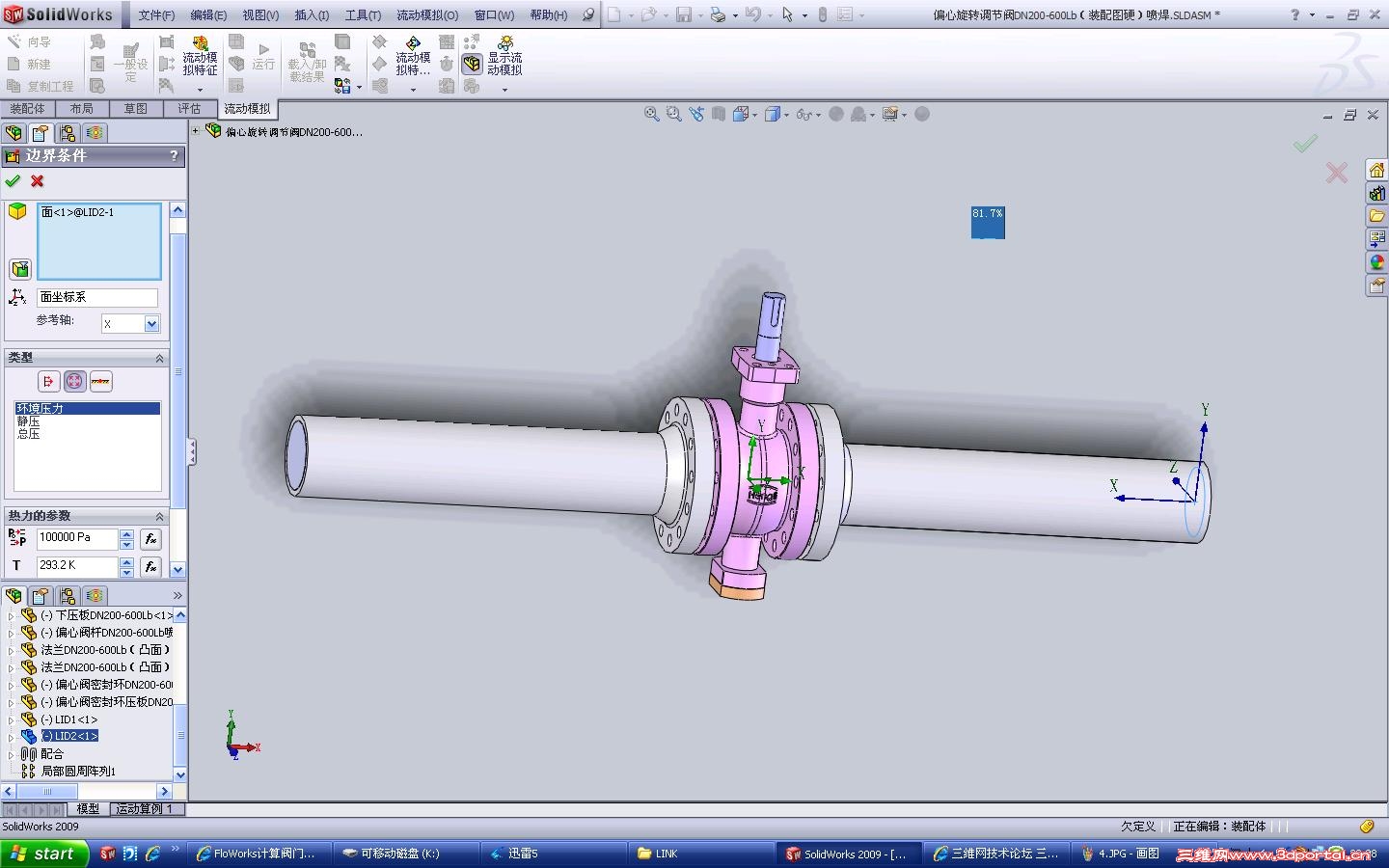
Task: Click the Previous View icon
Action: tap(696, 114)
